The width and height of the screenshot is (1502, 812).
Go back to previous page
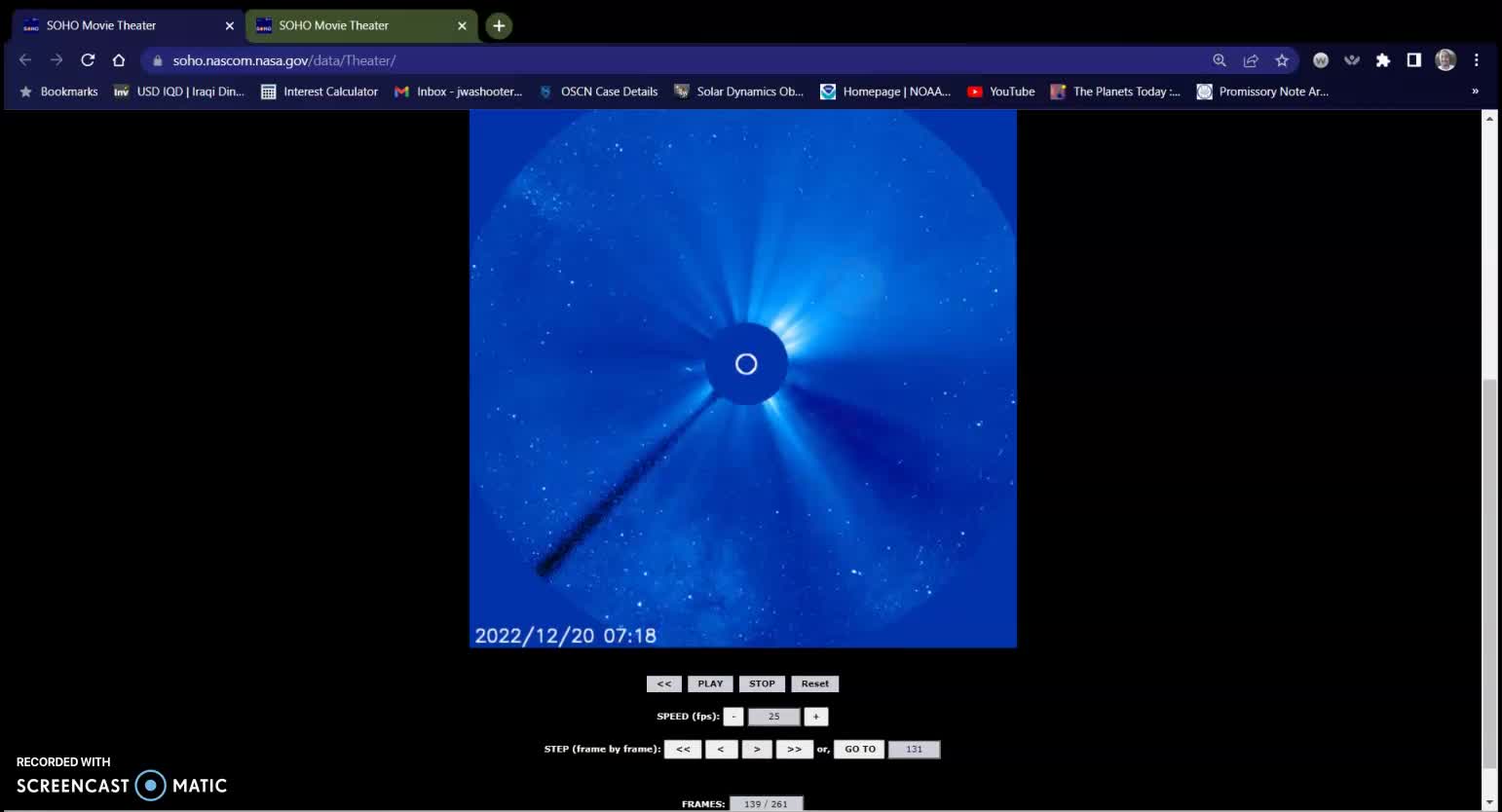click(25, 60)
